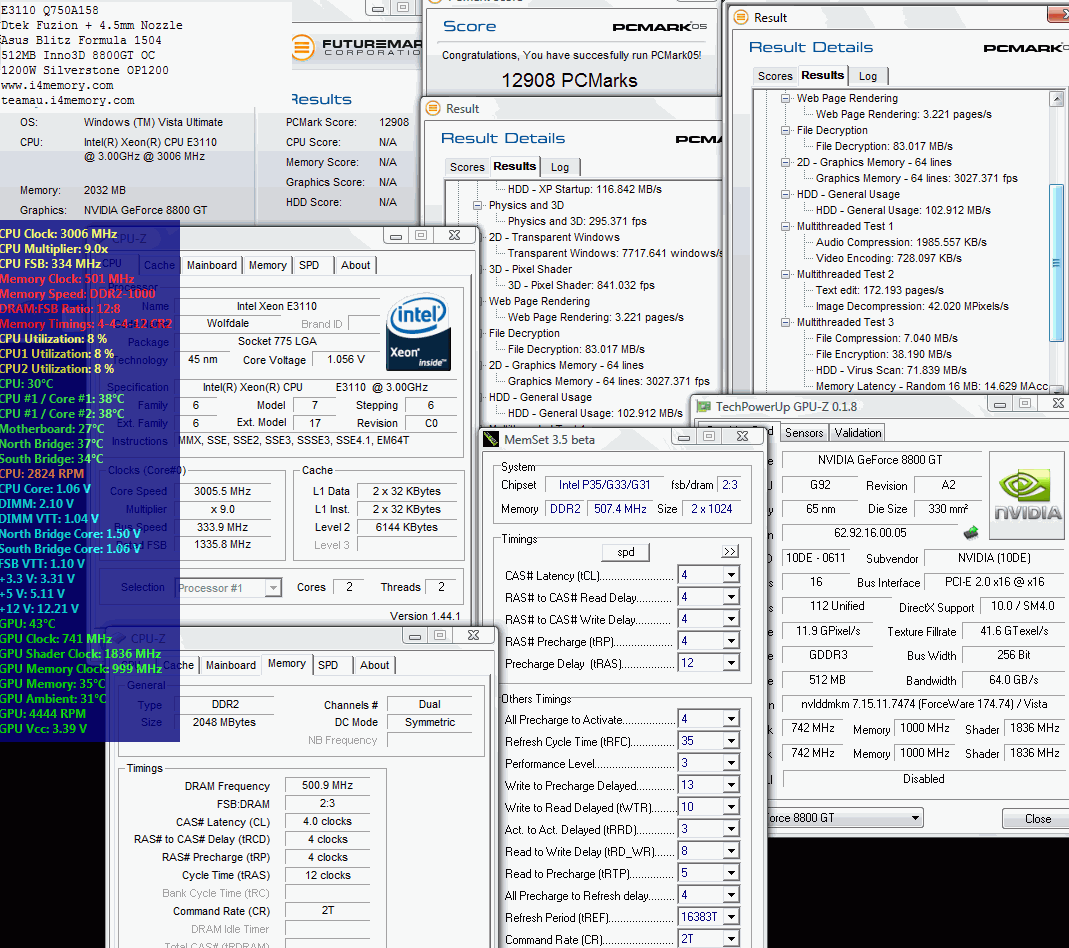The height and width of the screenshot is (948, 1069).
Task: Open the RAS# Precharge (tRP) dropdown in MemSet
Action: (x=731, y=641)
